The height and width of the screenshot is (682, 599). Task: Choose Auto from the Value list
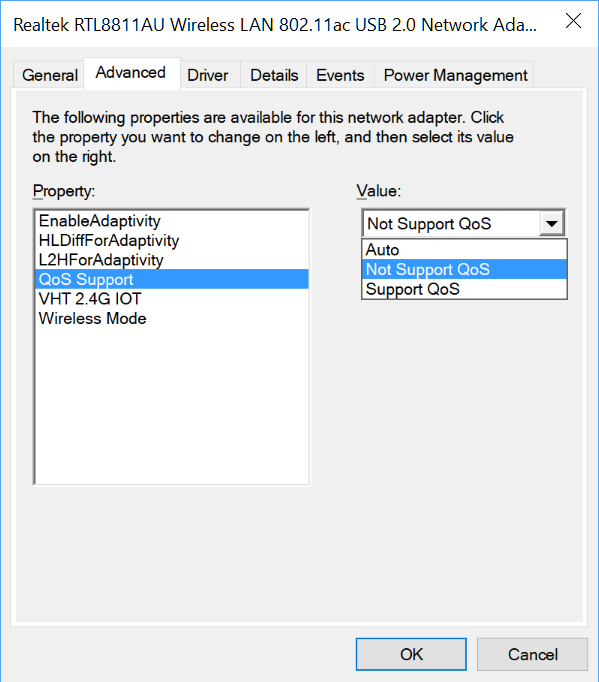pos(464,250)
